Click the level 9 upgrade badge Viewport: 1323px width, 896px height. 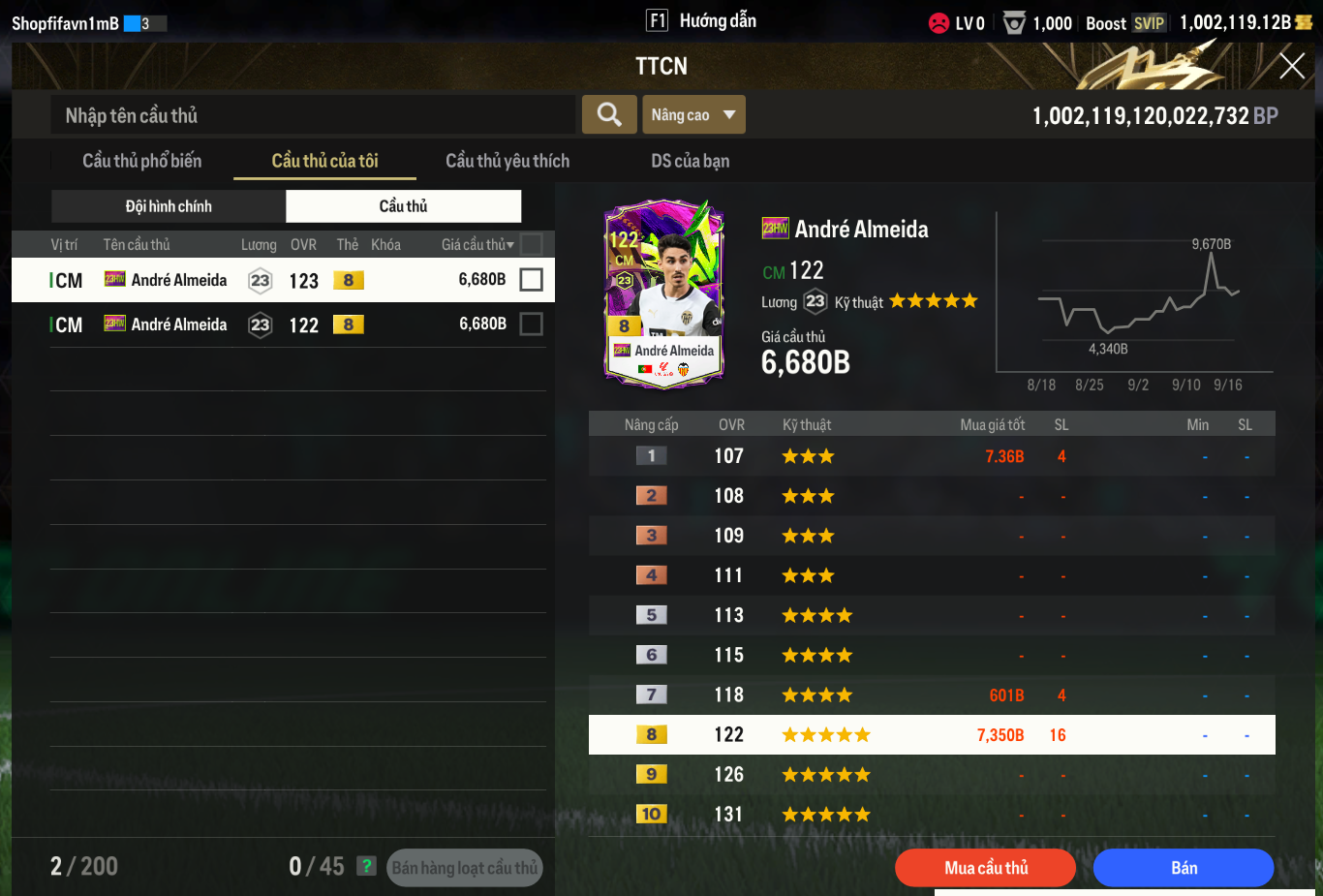tap(651, 774)
